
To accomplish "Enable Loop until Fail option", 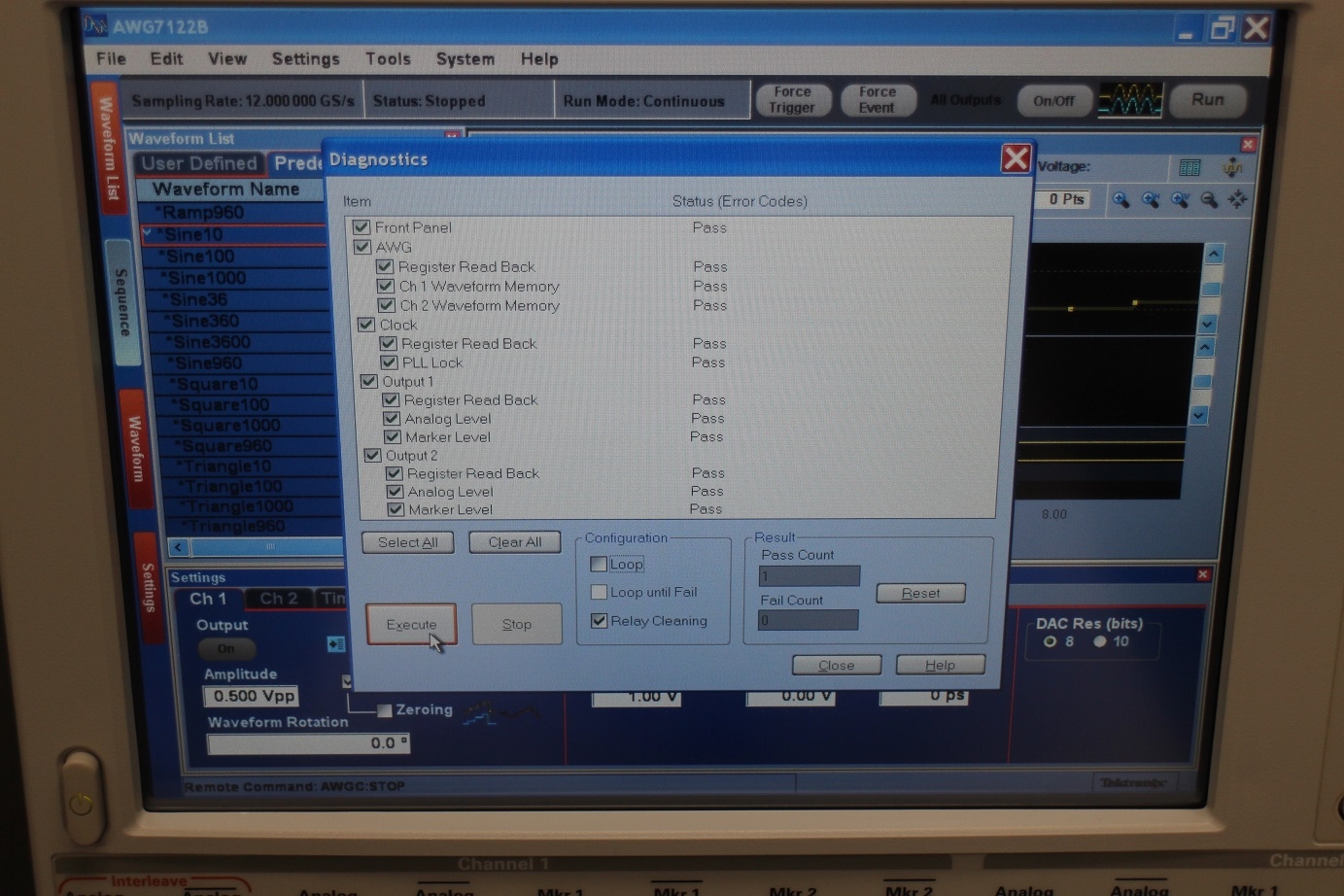I will click(x=599, y=592).
